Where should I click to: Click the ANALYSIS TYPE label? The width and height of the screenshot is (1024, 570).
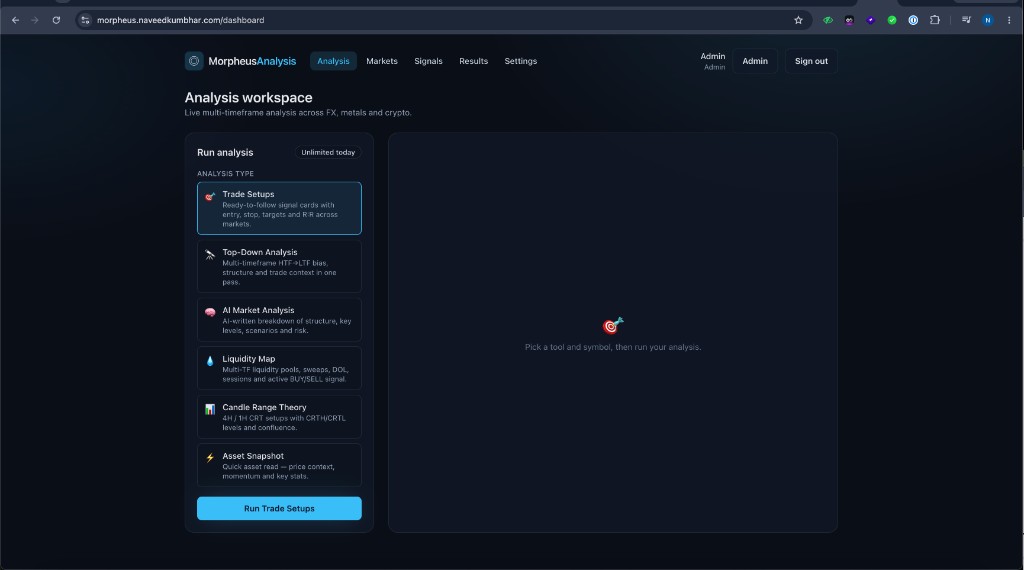[x=225, y=174]
